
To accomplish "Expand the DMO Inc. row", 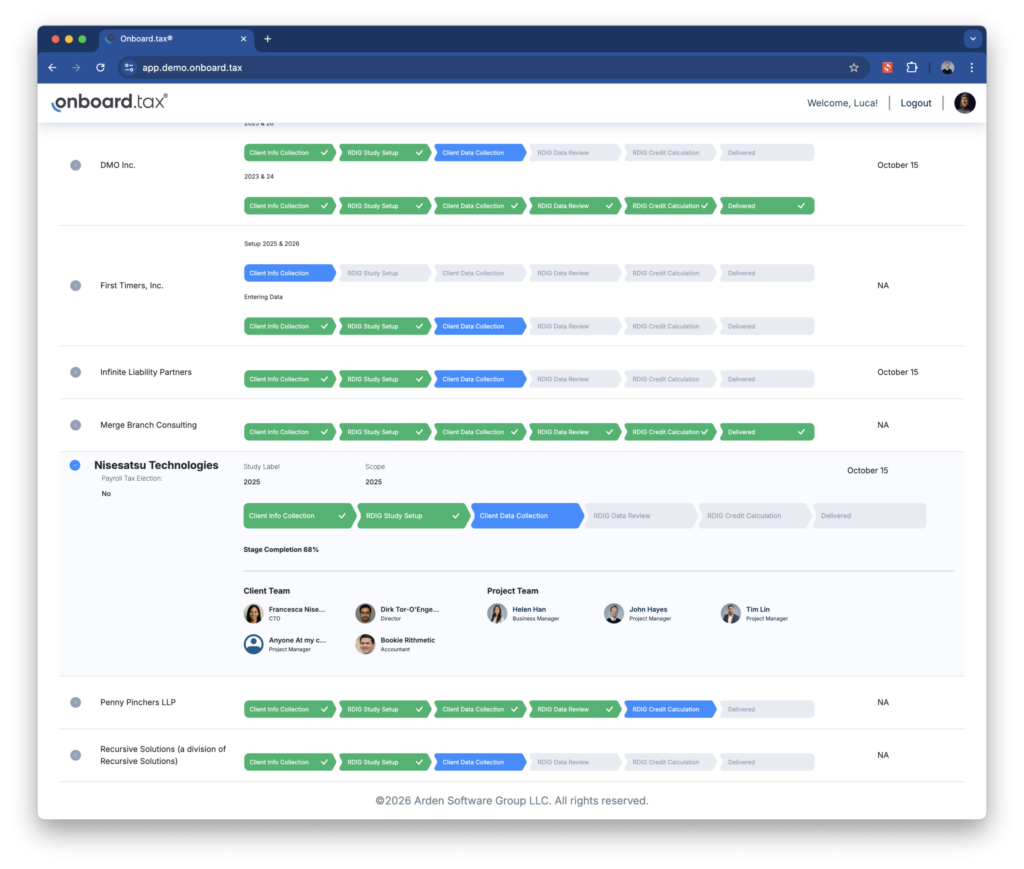I will 76,165.
